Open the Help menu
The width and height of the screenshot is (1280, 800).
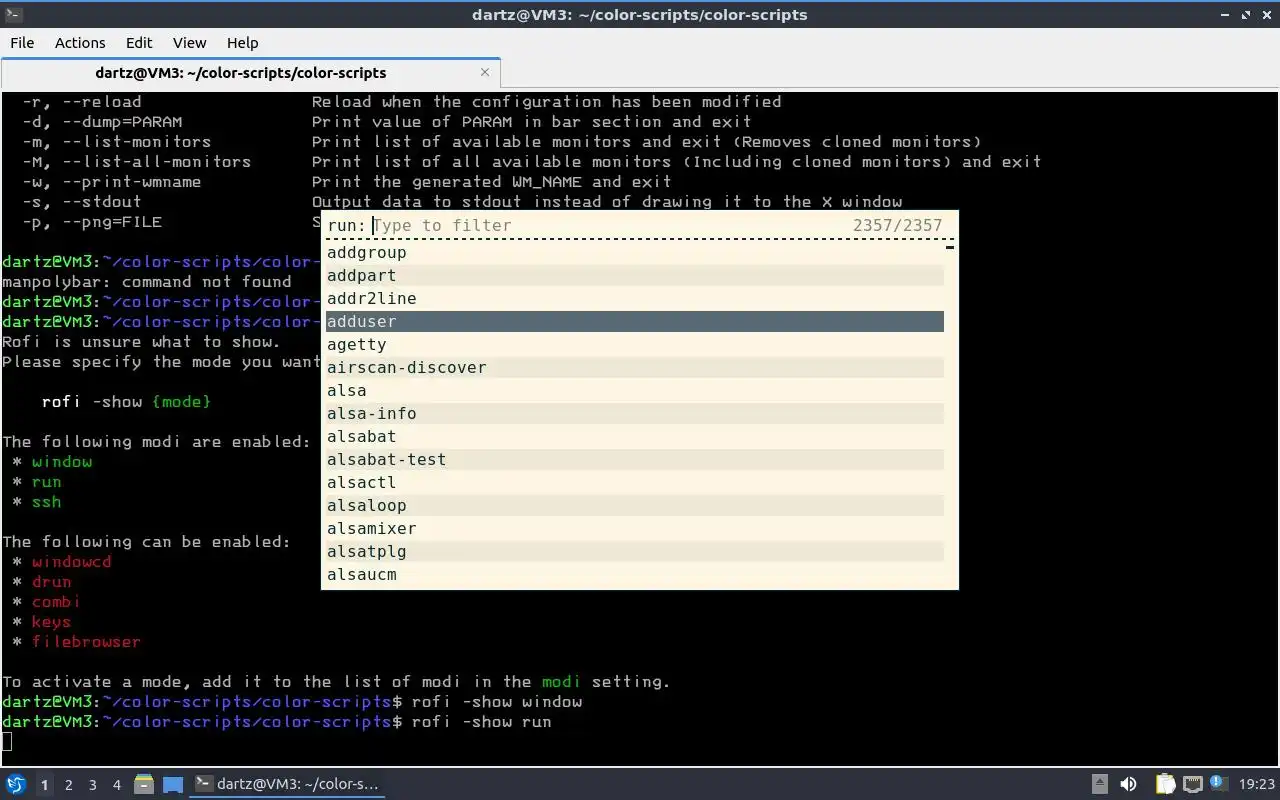pos(242,42)
